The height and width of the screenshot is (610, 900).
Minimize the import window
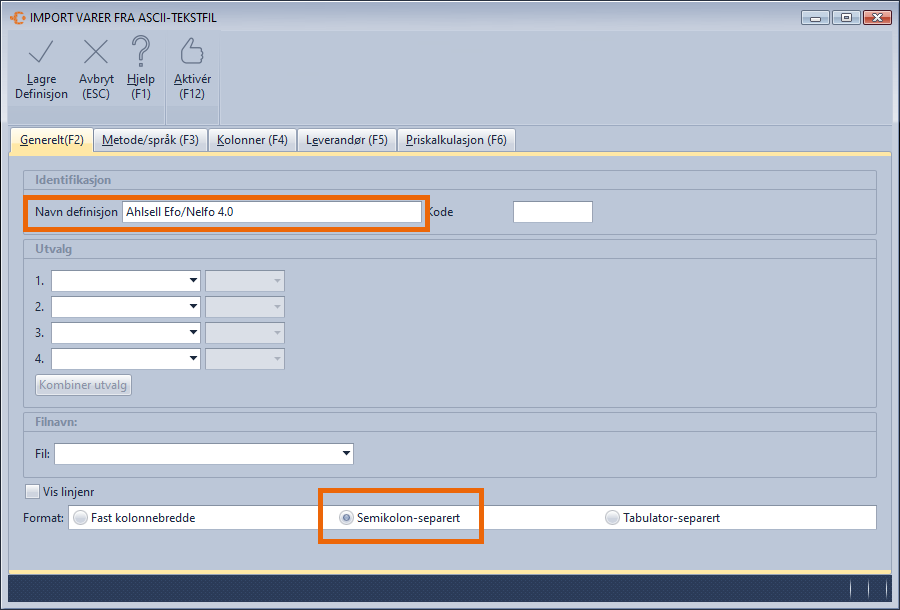(815, 18)
